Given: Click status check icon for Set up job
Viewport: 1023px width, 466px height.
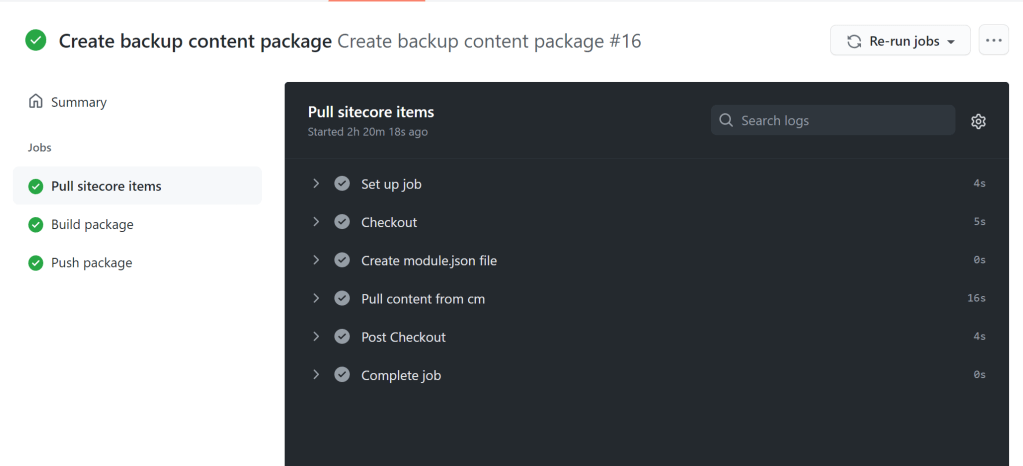Looking at the screenshot, I should pos(342,184).
